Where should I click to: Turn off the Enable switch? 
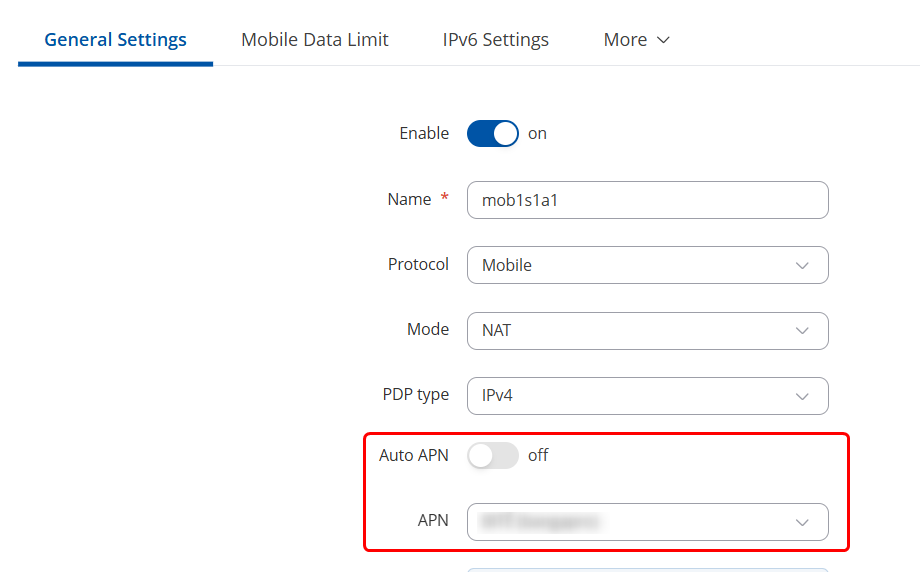[x=493, y=134]
